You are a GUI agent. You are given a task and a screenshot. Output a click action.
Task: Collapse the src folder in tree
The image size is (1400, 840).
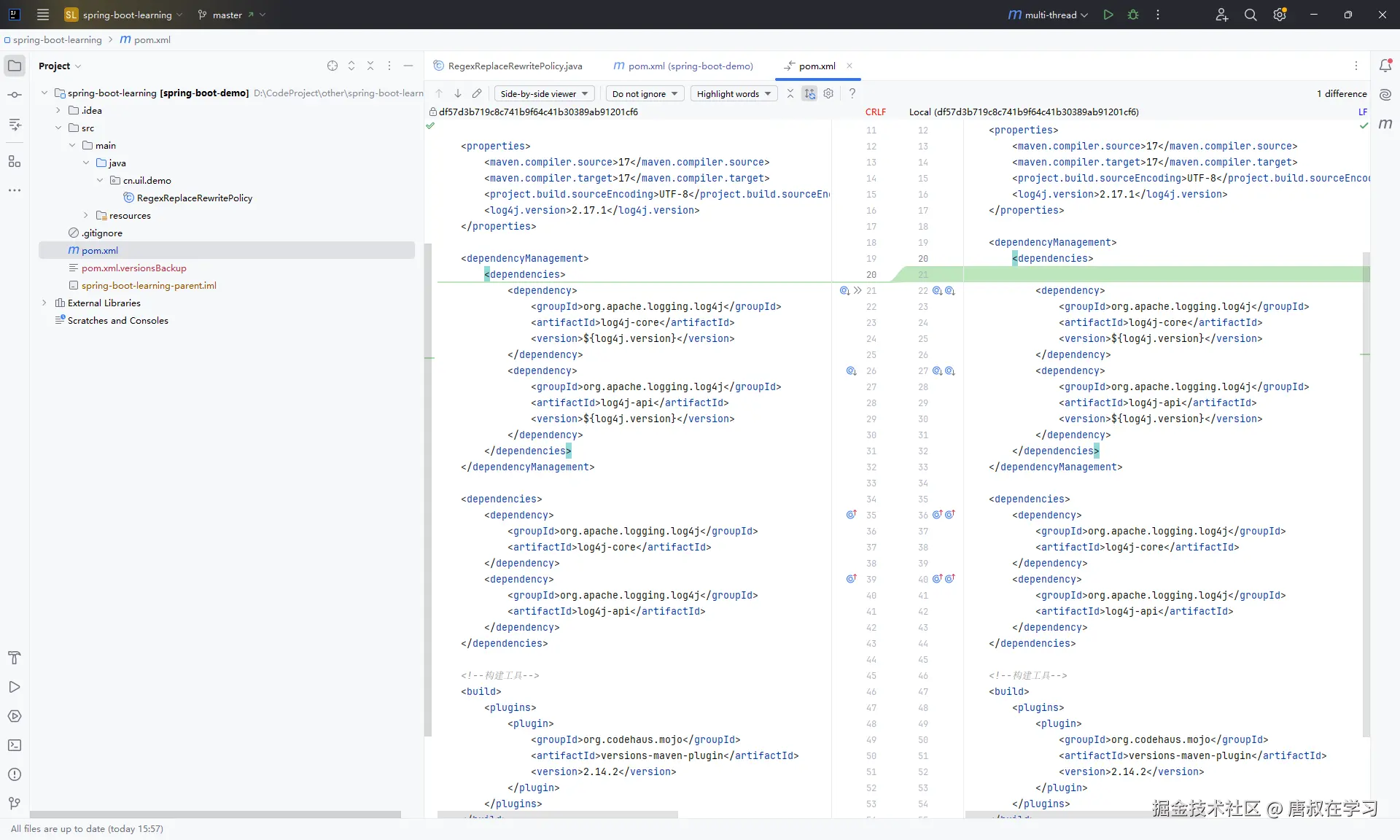pos(58,128)
